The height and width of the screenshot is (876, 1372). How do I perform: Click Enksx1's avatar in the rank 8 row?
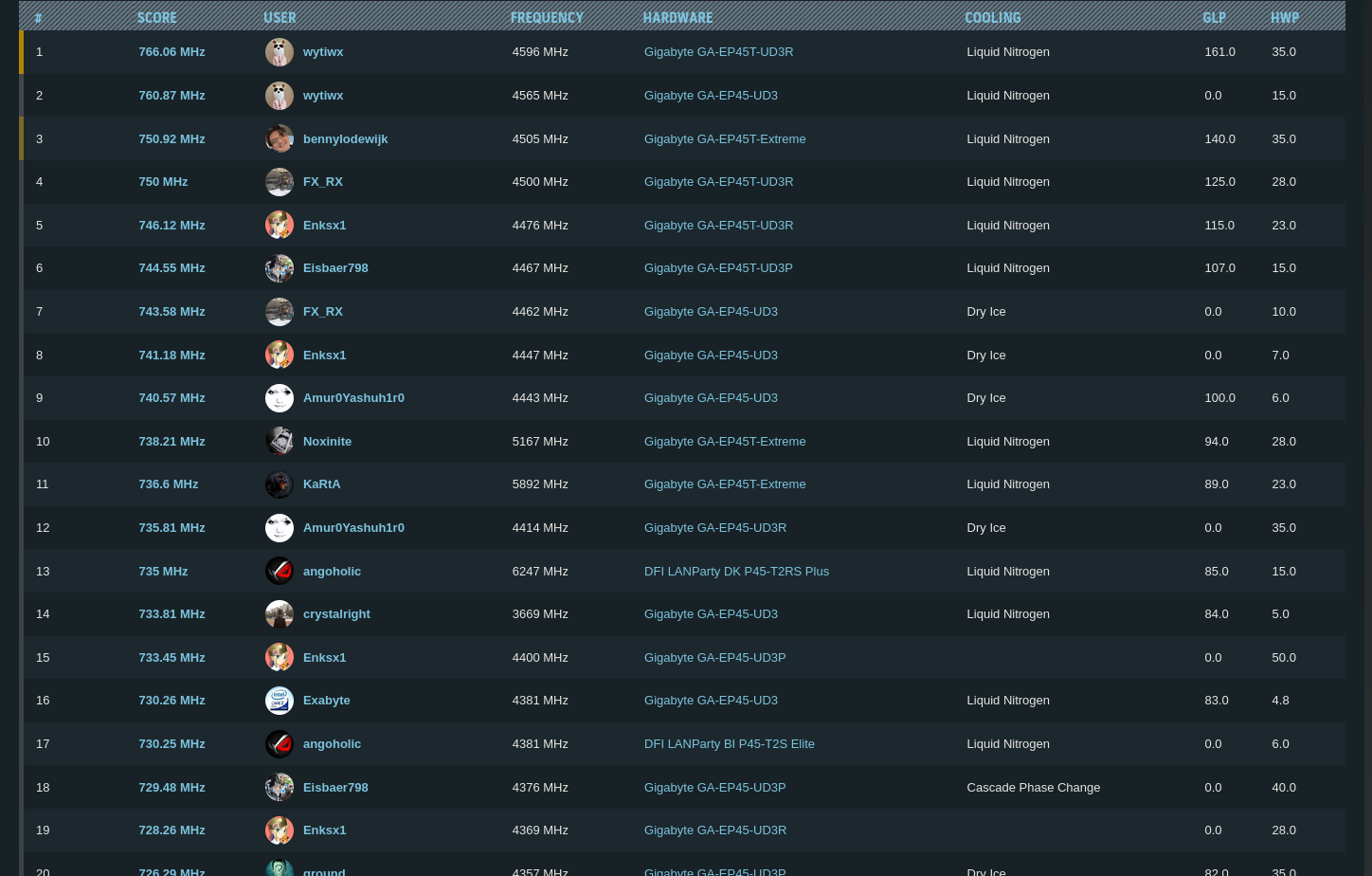pyautogui.click(x=280, y=356)
